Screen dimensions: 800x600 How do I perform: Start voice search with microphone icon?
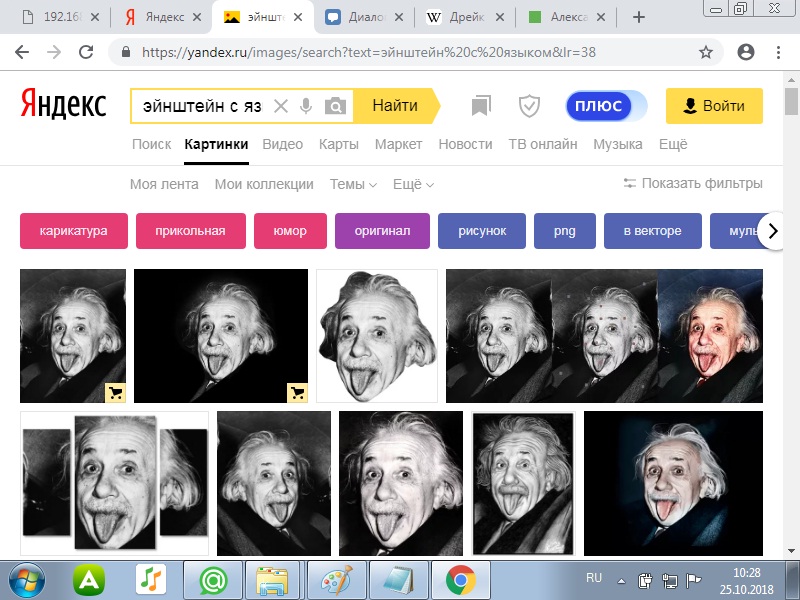click(306, 106)
